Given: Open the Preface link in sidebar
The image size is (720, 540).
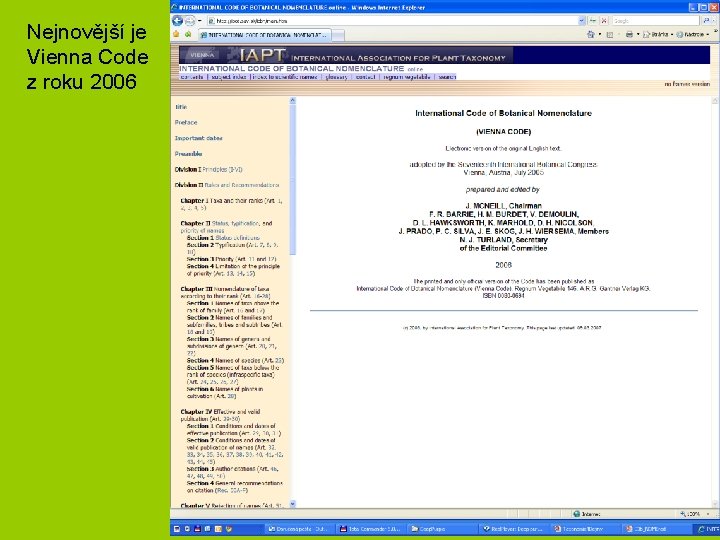Looking at the screenshot, I should 186,123.
